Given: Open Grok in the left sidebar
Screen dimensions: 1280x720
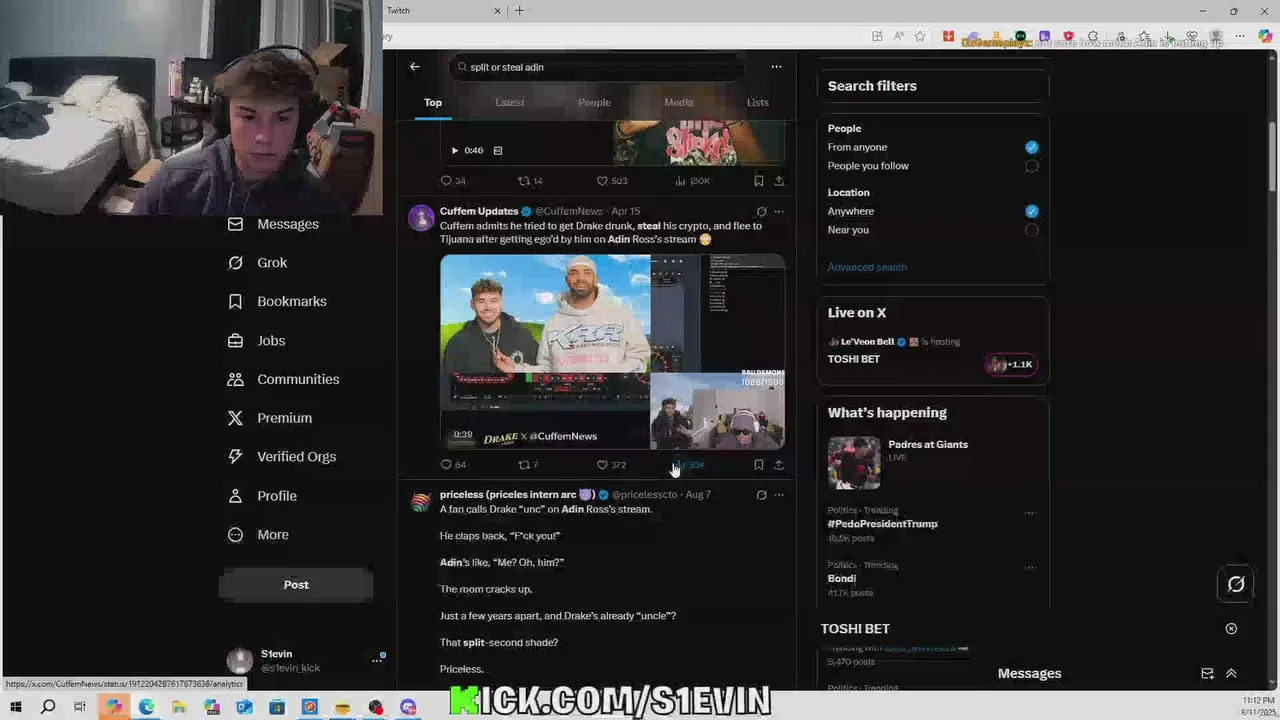Looking at the screenshot, I should pyautogui.click(x=257, y=263).
